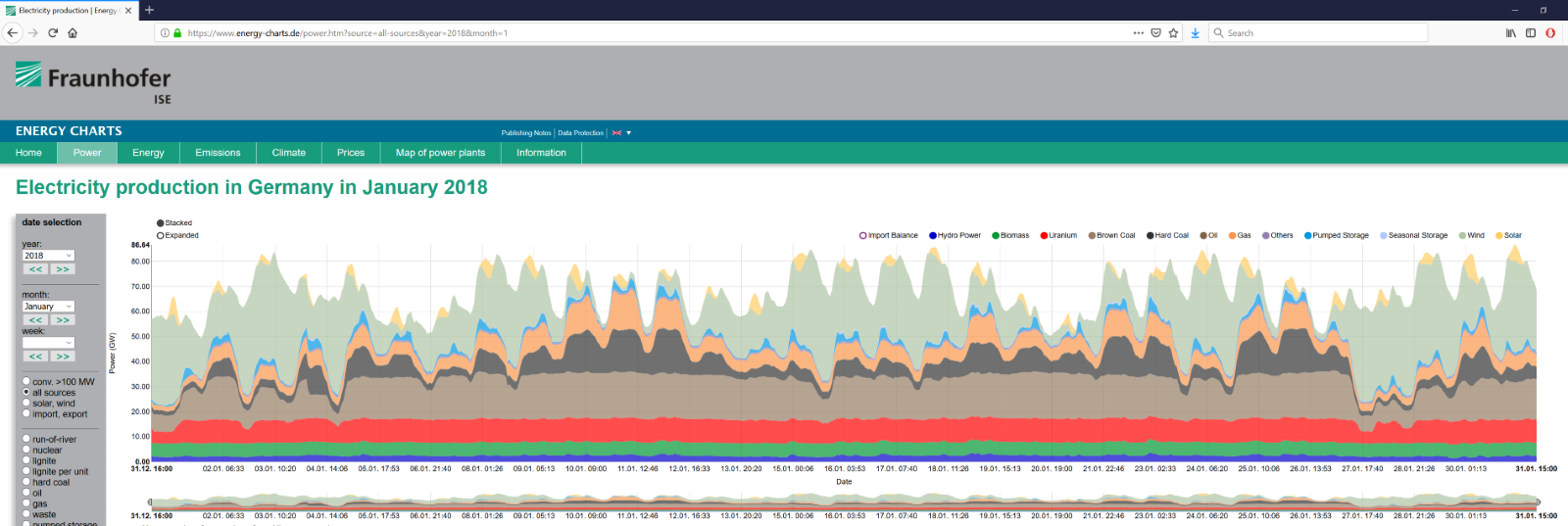Expand the month dropdown set to January
1568x526 pixels.
coord(48,307)
